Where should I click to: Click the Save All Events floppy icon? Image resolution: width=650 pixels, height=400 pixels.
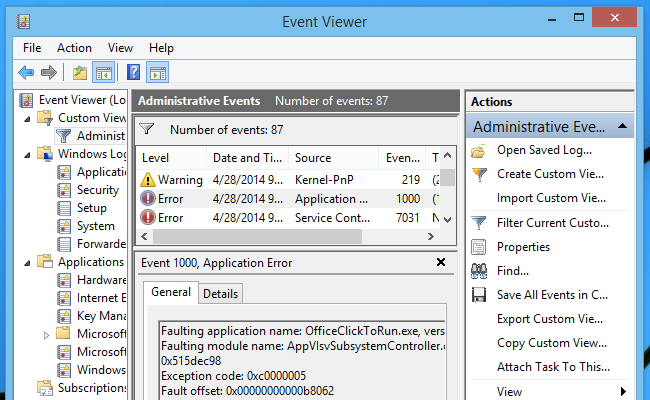479,295
